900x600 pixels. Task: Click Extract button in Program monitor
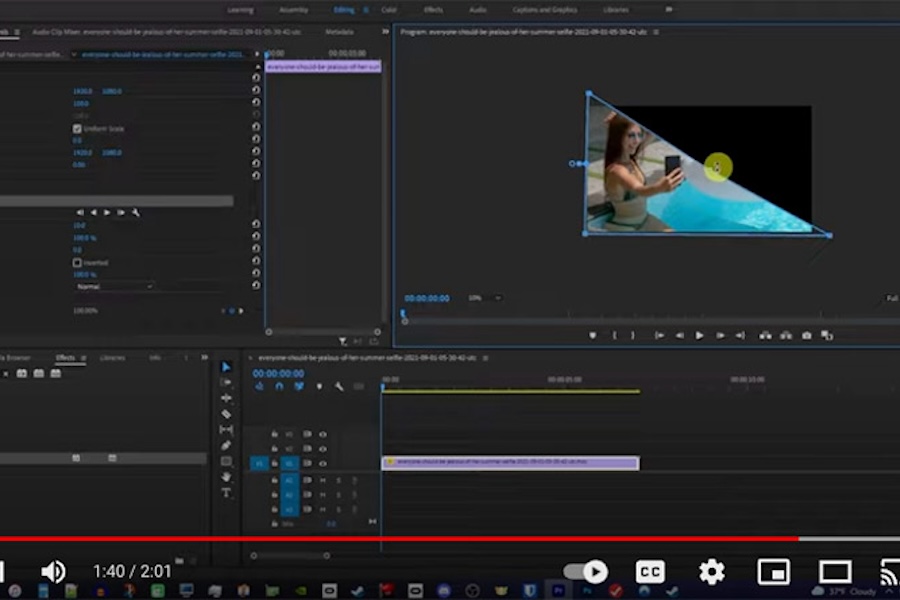coord(786,335)
